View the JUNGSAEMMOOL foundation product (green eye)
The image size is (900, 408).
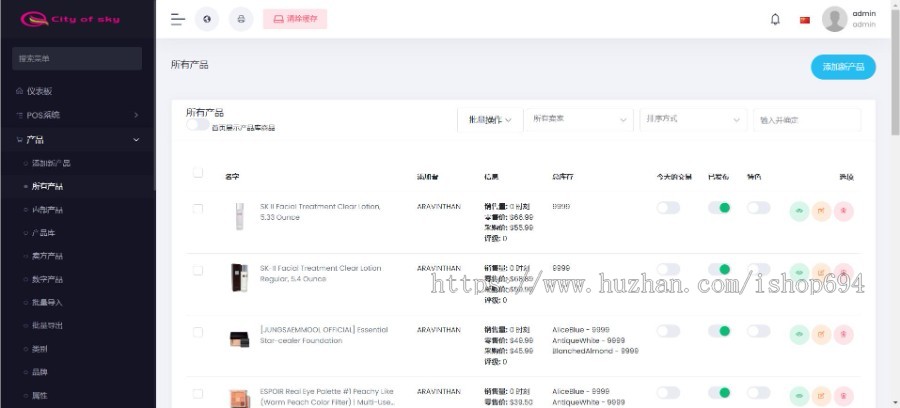coord(799,335)
